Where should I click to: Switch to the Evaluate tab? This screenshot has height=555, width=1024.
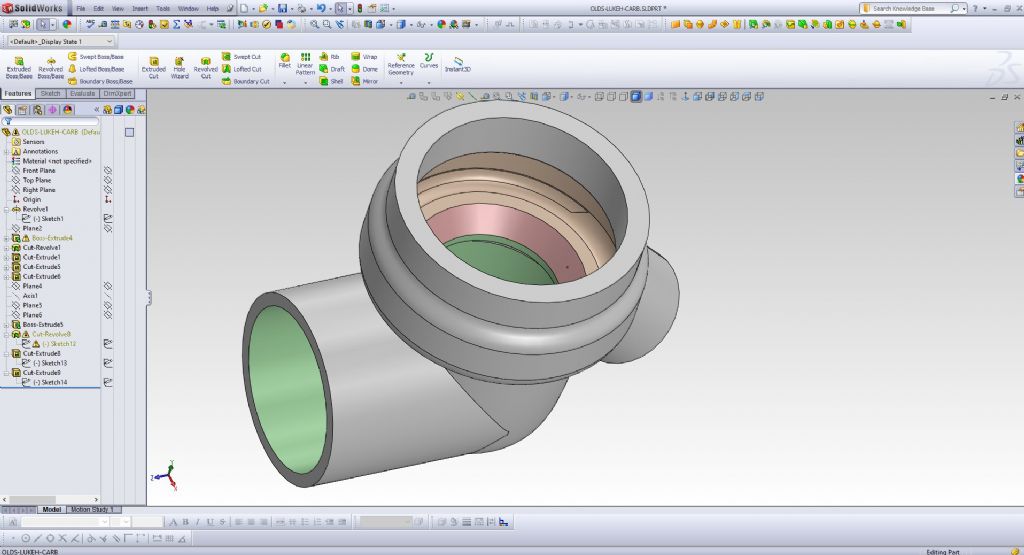[x=84, y=93]
